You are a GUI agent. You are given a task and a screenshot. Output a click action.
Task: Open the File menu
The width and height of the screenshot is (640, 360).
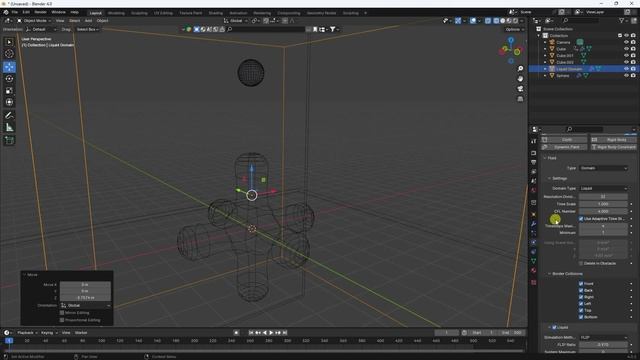point(14,12)
